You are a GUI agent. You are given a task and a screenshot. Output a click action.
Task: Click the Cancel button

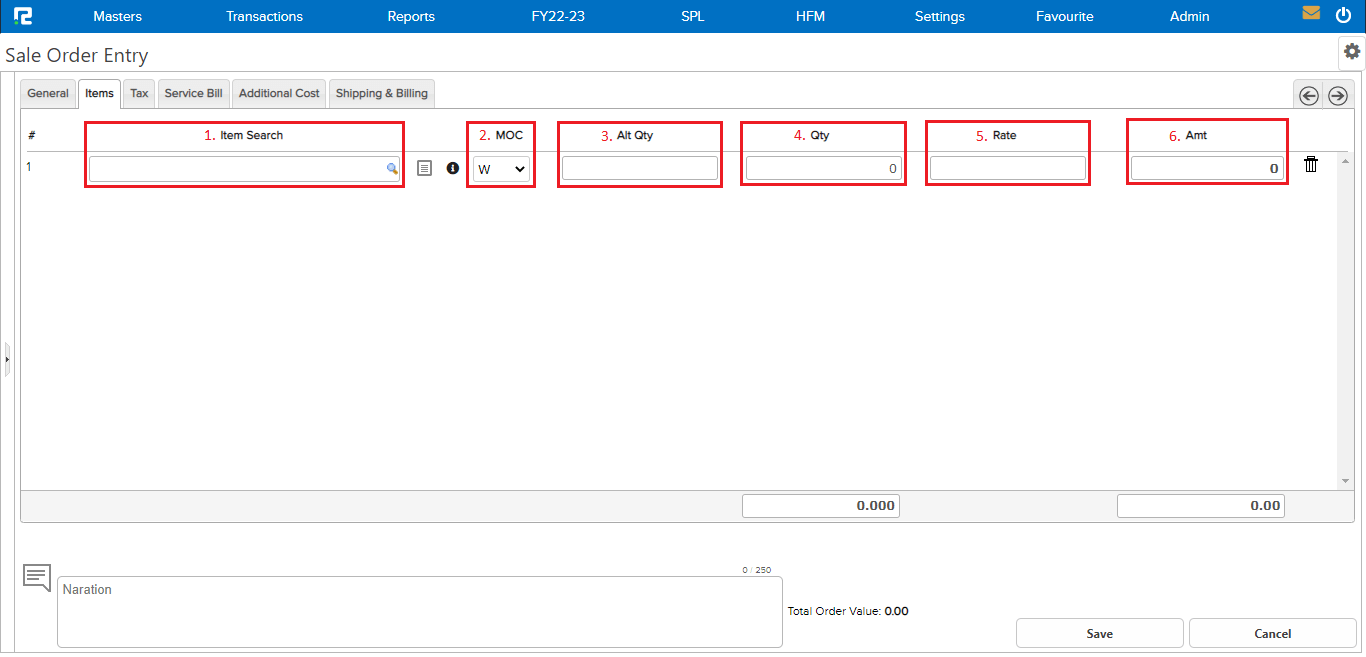click(1272, 633)
